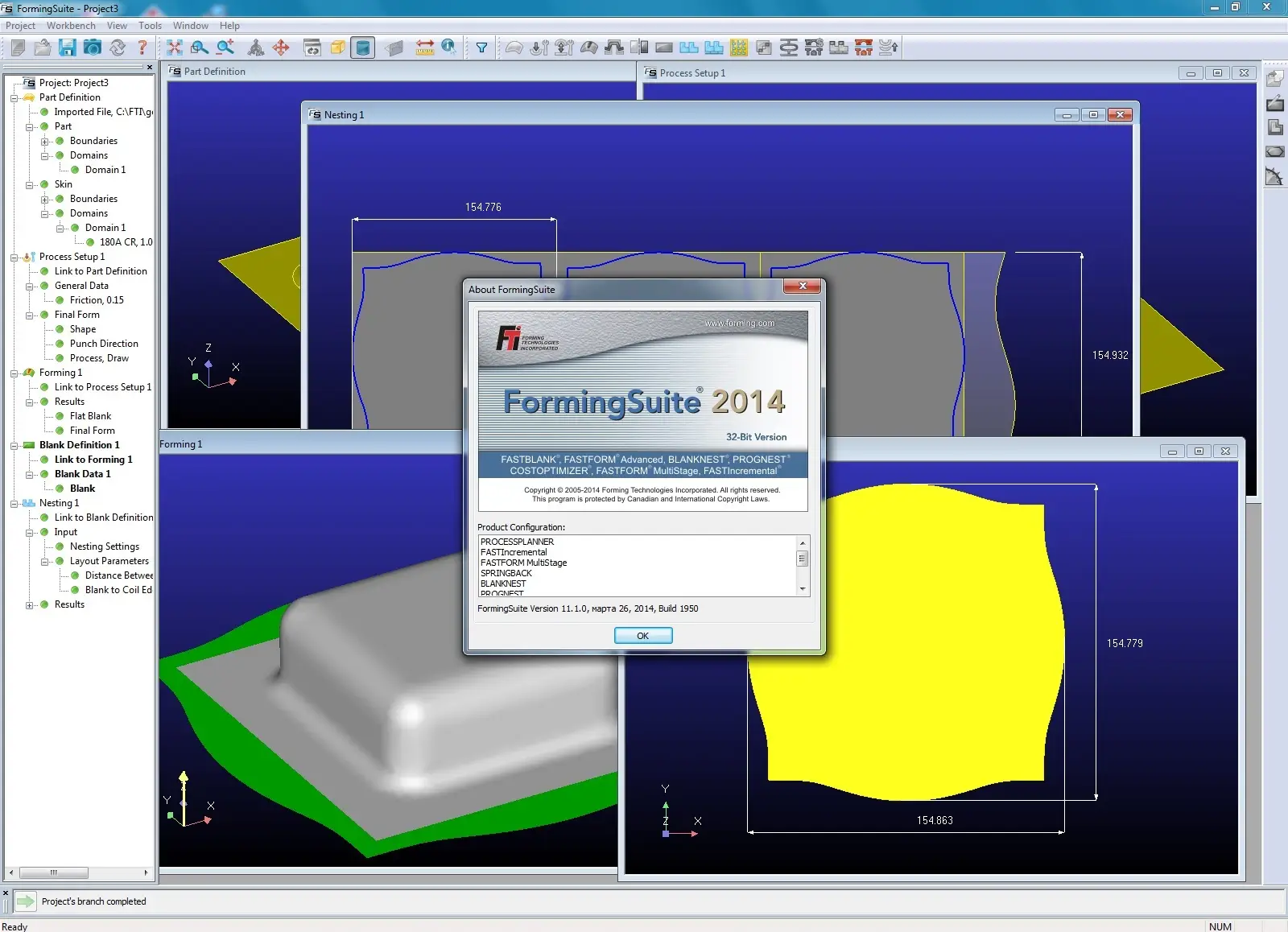Click the oval shape icon in right sidebar
Viewport: 1288px width, 932px height.
(x=1275, y=151)
